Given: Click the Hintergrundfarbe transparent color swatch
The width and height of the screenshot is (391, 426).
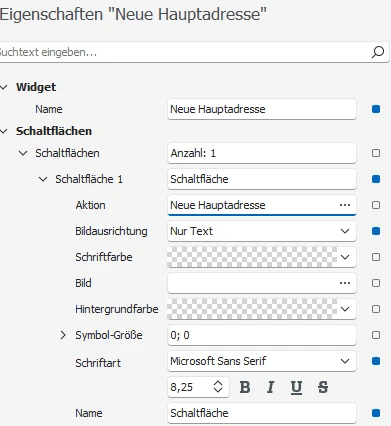Looking at the screenshot, I should (252, 309).
